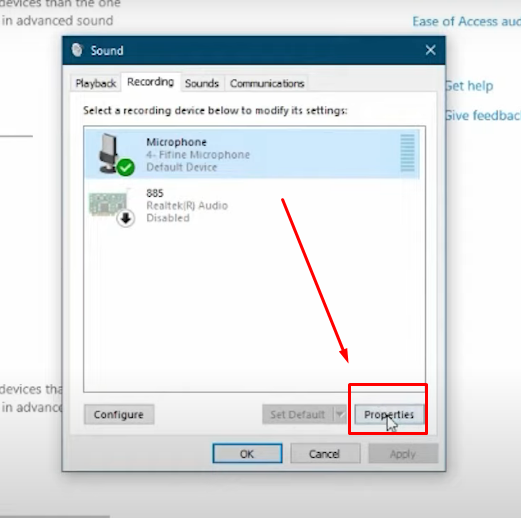Screen dimensions: 521x518
Task: Select the Recording tab
Action: (150, 82)
